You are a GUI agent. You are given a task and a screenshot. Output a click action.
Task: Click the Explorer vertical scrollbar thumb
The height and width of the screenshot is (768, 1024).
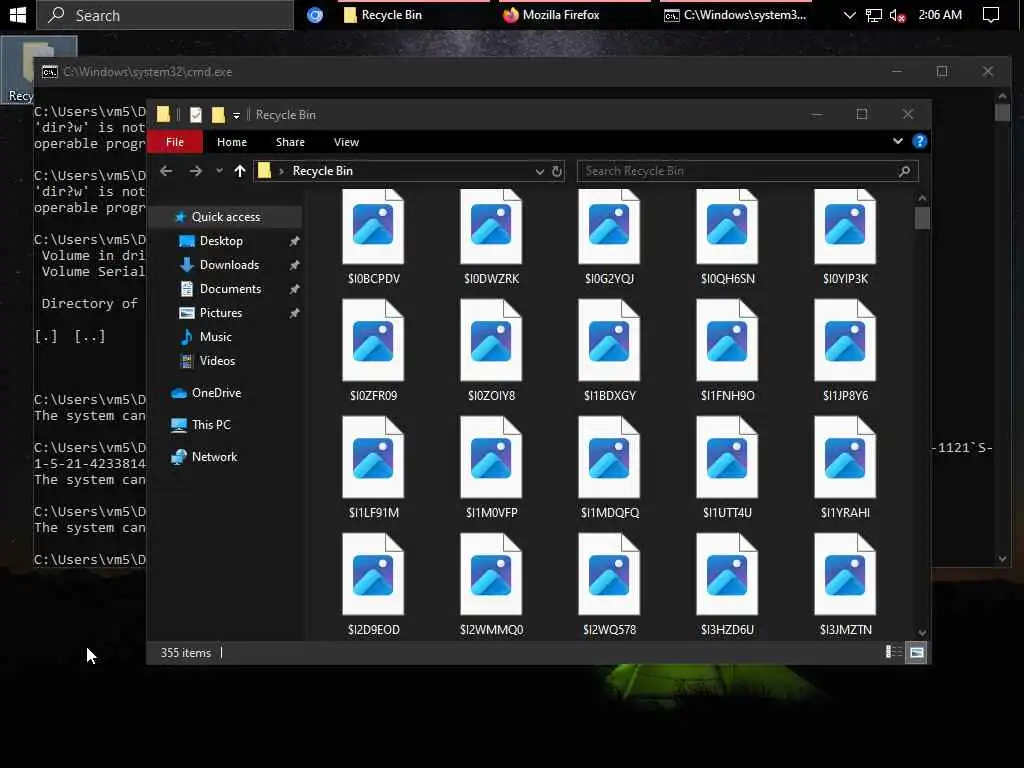point(921,218)
